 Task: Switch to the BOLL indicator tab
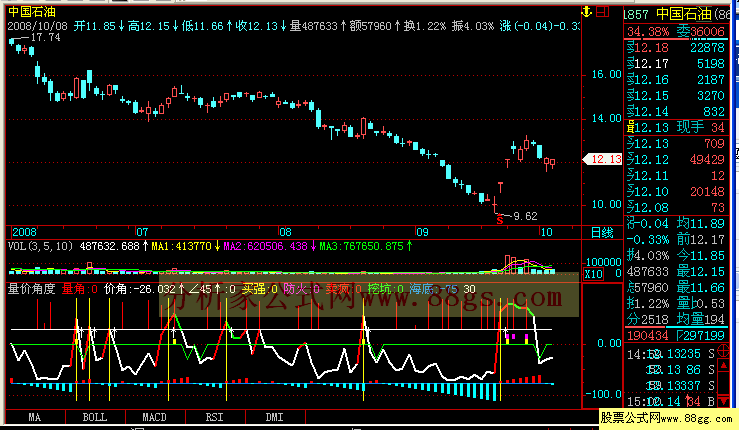click(x=95, y=417)
